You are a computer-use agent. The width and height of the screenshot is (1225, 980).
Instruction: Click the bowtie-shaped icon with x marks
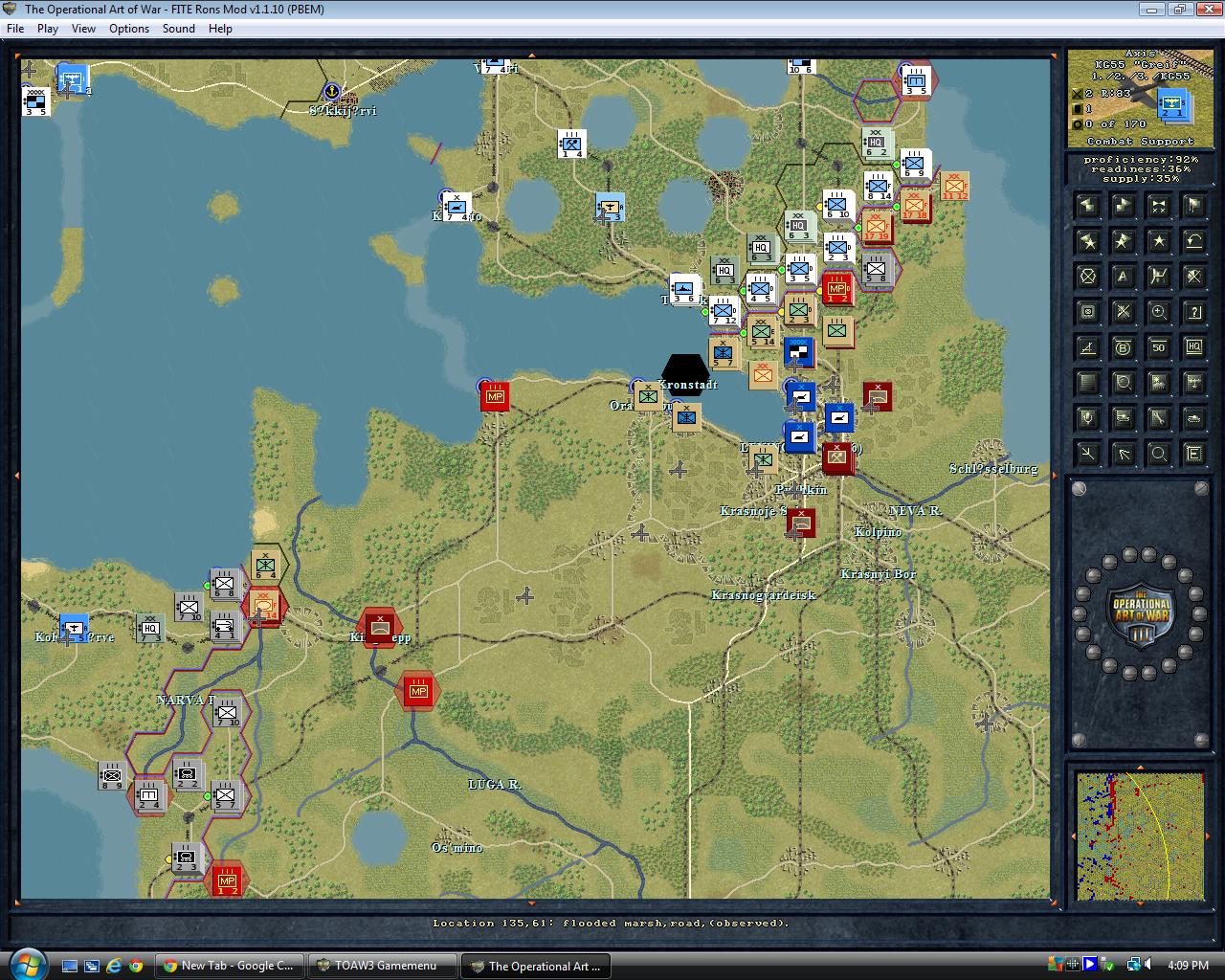pos(1159,205)
